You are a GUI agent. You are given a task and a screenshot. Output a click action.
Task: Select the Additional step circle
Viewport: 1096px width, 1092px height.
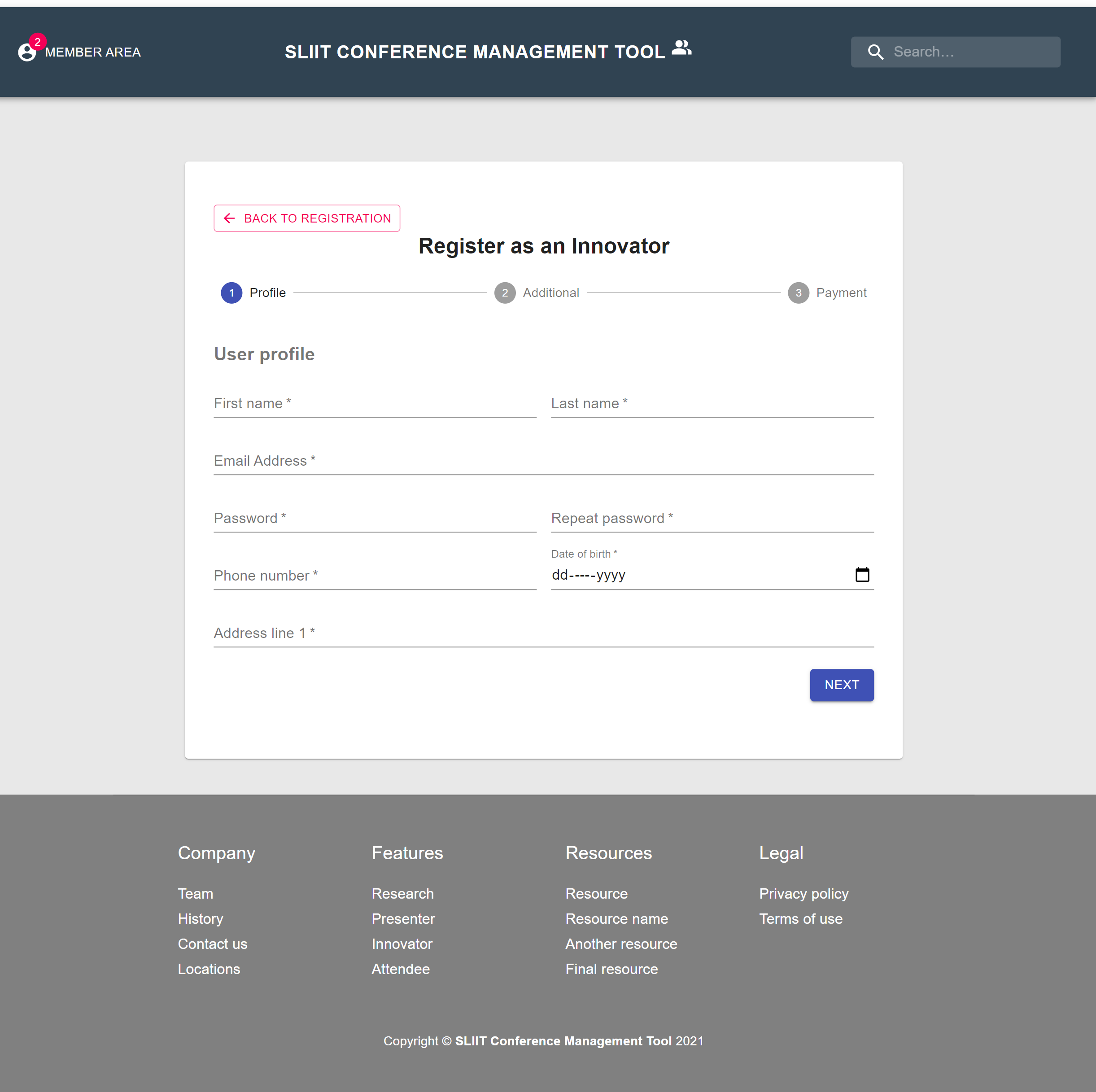(x=505, y=293)
